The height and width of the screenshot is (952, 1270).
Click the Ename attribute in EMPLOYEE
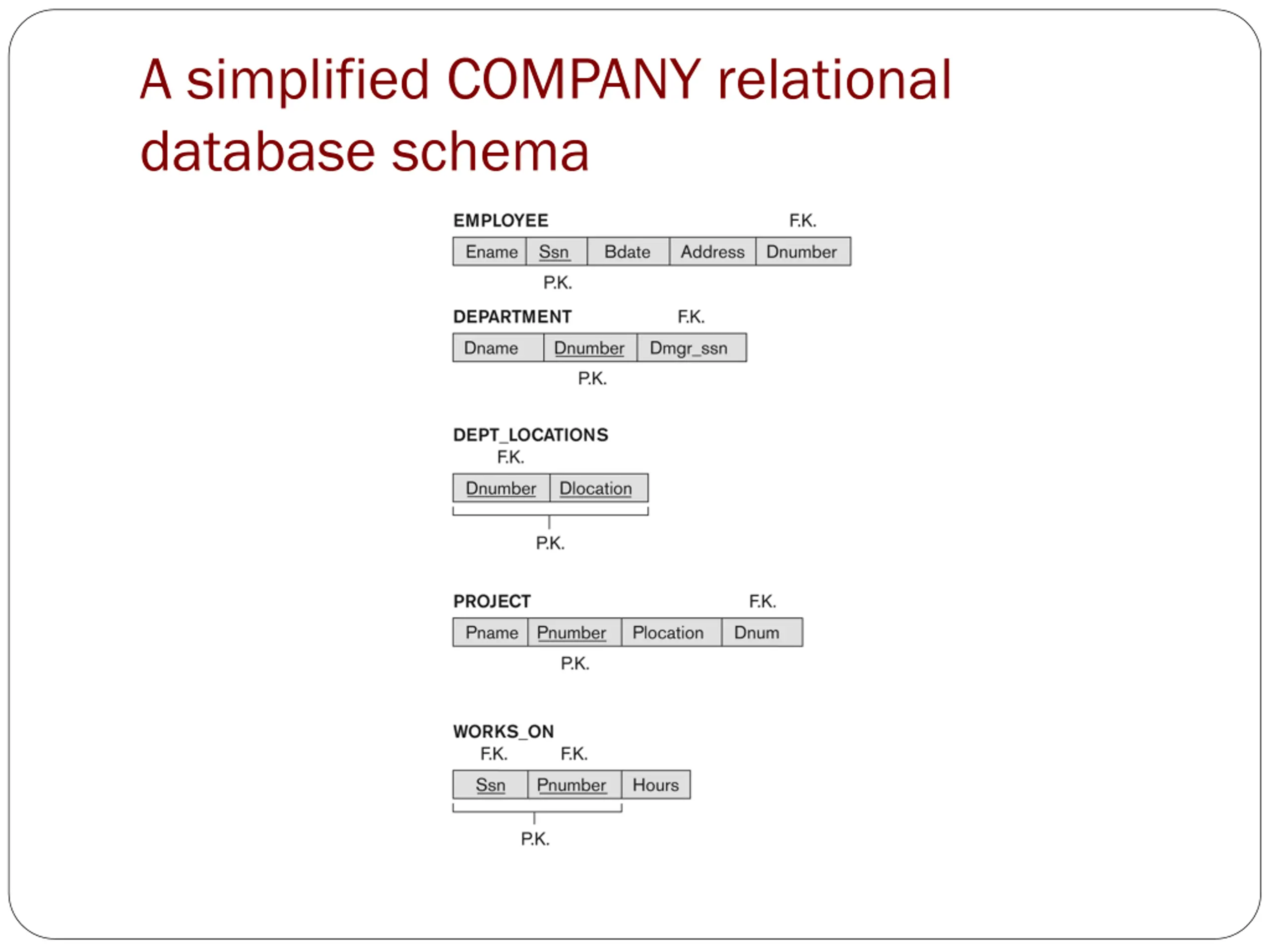pyautogui.click(x=490, y=252)
